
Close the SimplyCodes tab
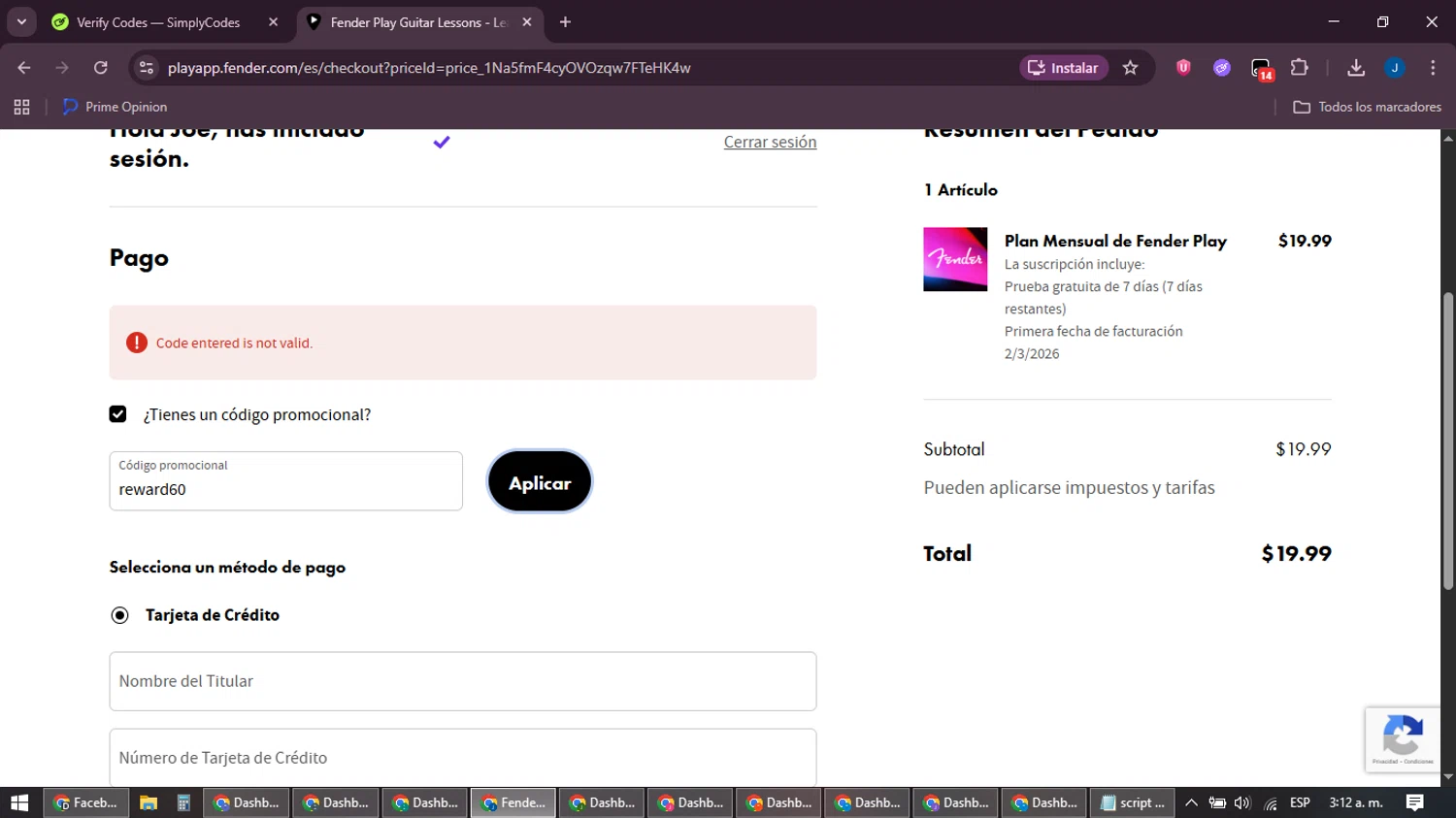tap(274, 22)
